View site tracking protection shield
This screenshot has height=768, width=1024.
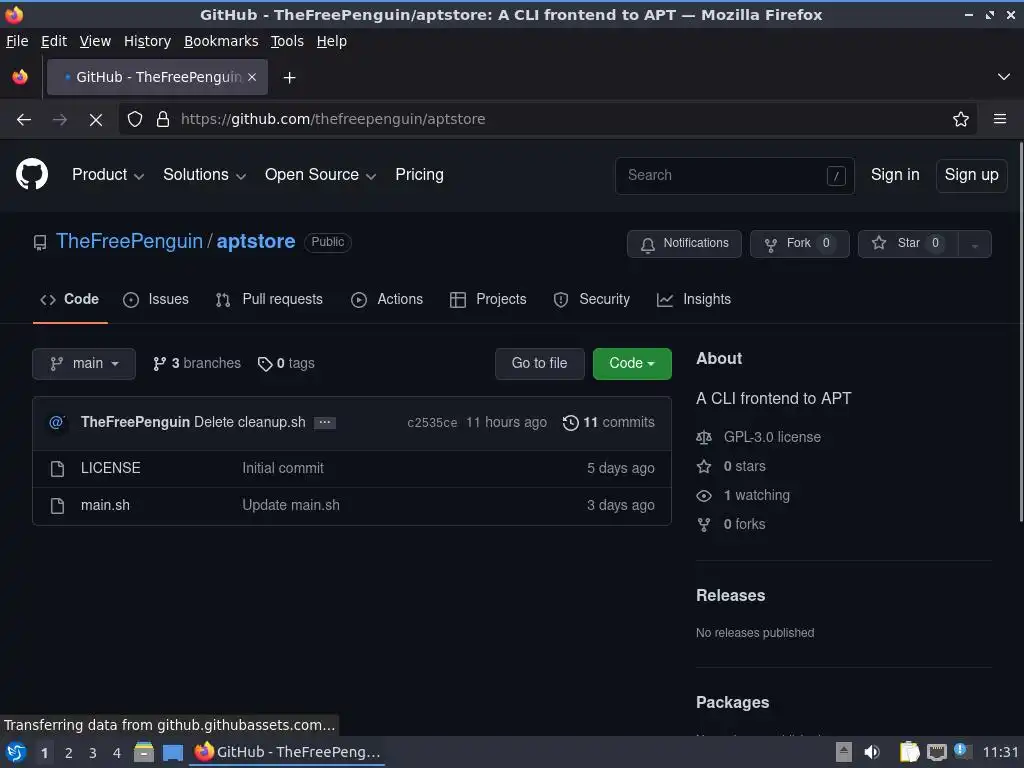tap(135, 119)
